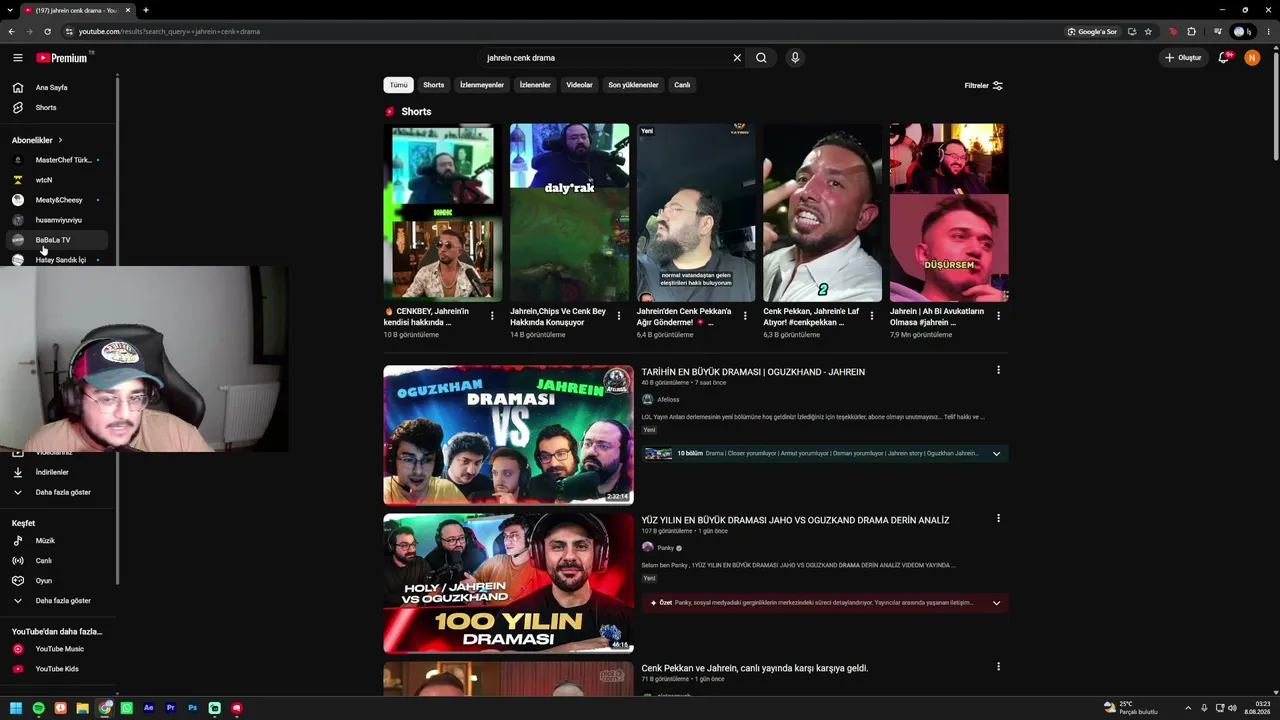Open more options for Ağır Gönderme short
This screenshot has height=720, width=1280.
745,316
